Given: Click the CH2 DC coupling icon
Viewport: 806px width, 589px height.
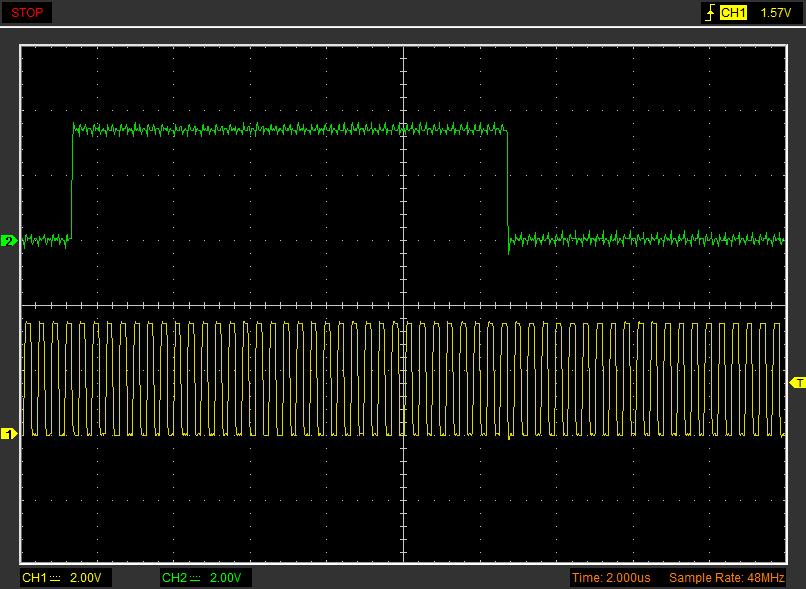Looking at the screenshot, I should [x=195, y=578].
